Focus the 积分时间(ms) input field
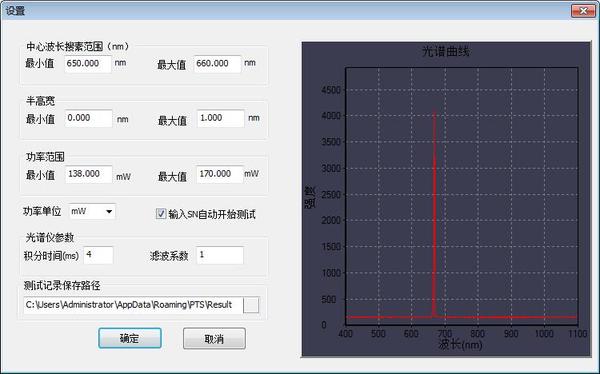Viewport: 600px width, 374px height. point(98,255)
